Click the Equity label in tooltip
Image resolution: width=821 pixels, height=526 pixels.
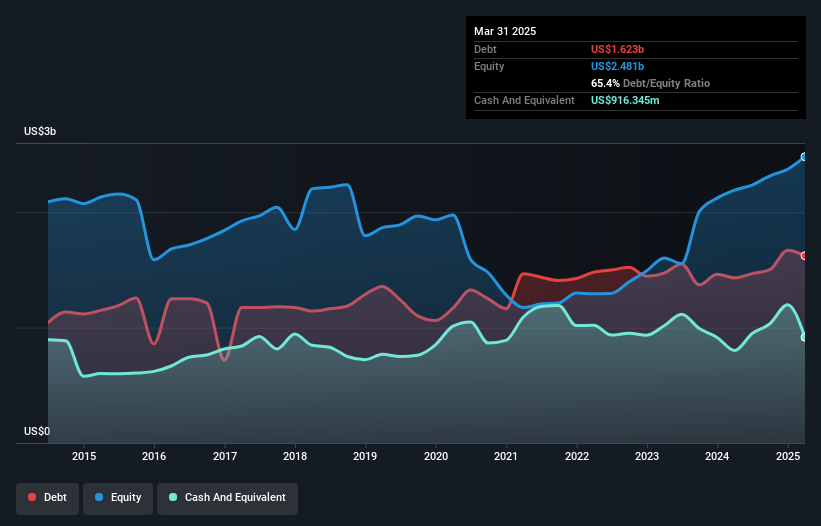(x=489, y=66)
